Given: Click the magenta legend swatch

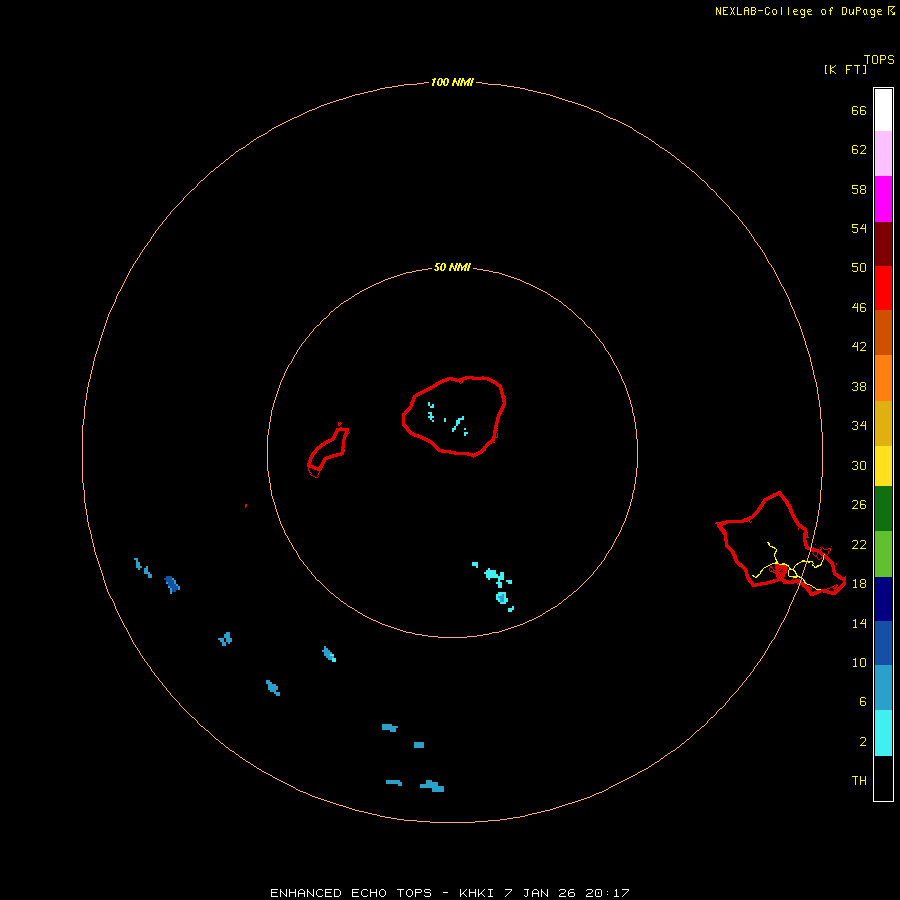Looking at the screenshot, I should tap(883, 199).
